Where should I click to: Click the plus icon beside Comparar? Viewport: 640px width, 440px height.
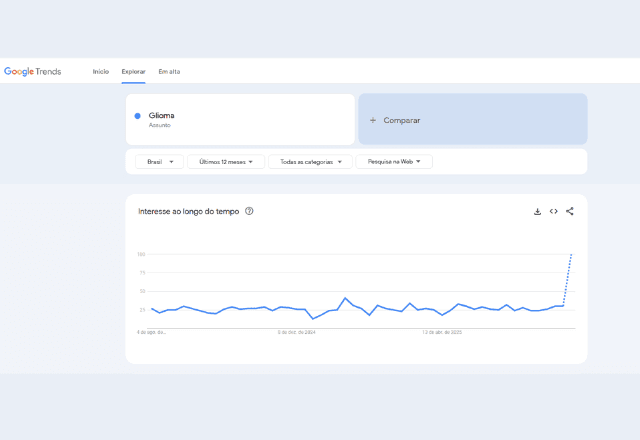point(373,120)
